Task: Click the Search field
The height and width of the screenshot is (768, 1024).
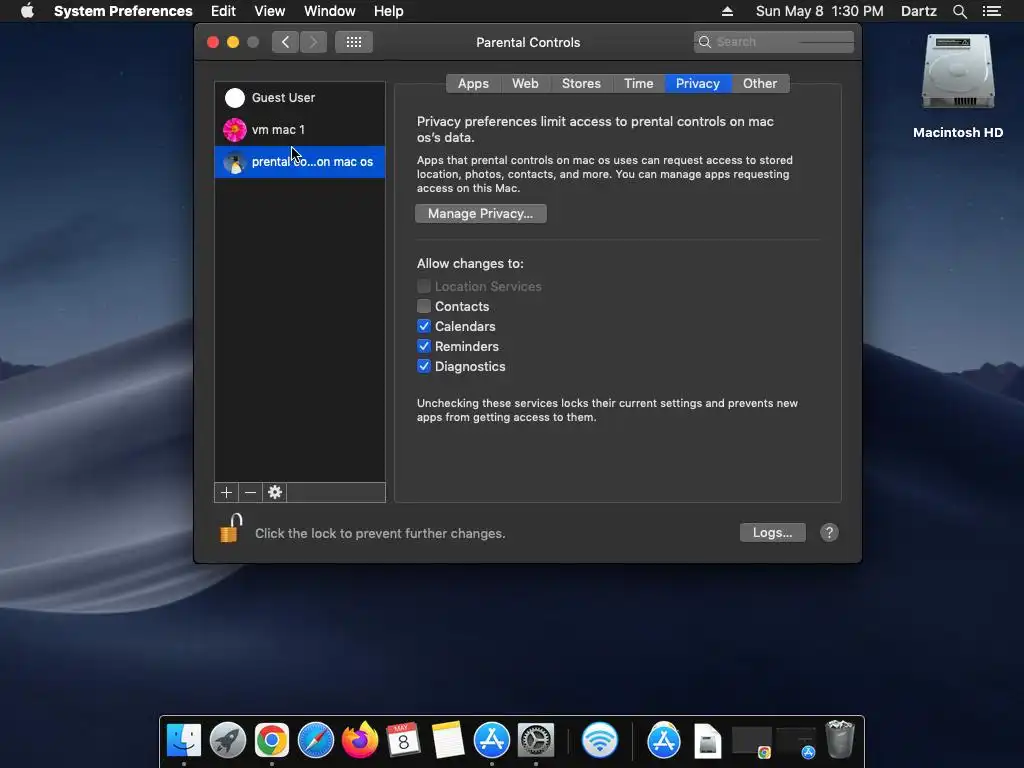Action: click(774, 42)
